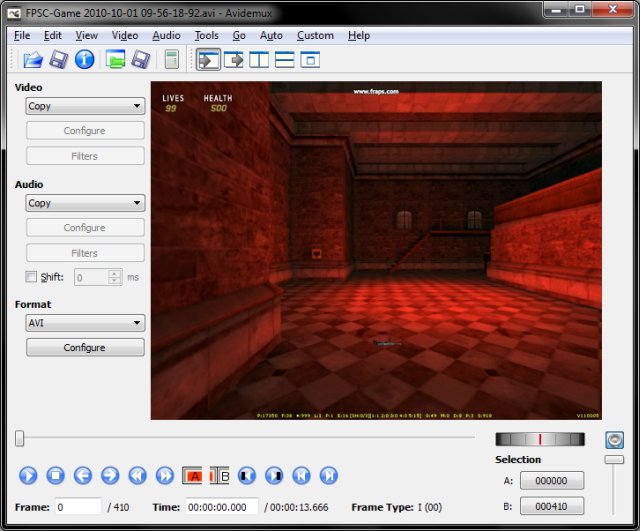The height and width of the screenshot is (531, 640).
Task: Open a video file with folder icon
Action: [x=33, y=60]
